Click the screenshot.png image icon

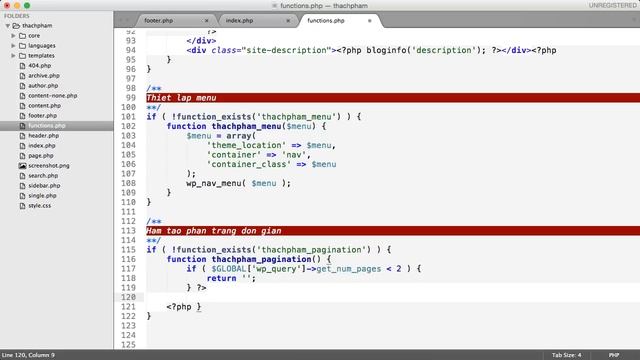coord(22,166)
